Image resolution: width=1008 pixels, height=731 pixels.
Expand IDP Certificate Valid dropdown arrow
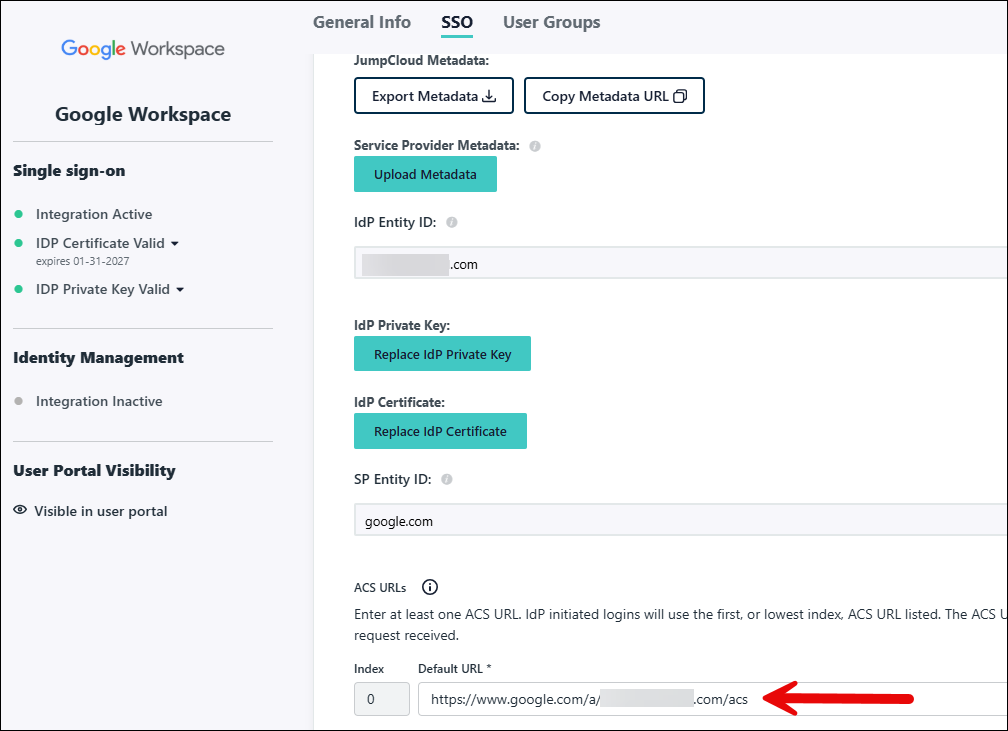pyautogui.click(x=175, y=243)
